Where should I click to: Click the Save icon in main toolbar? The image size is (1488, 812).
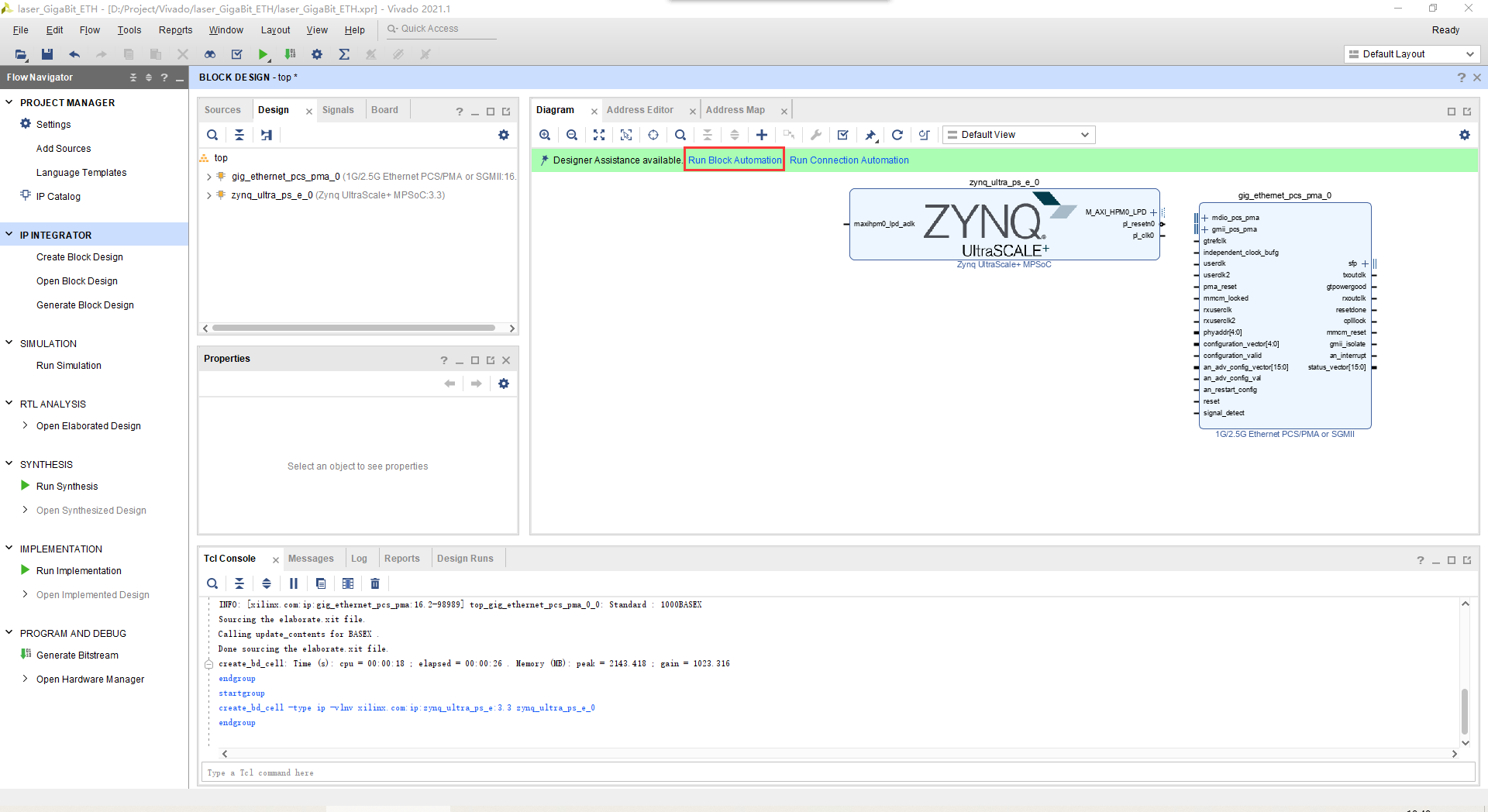point(46,54)
